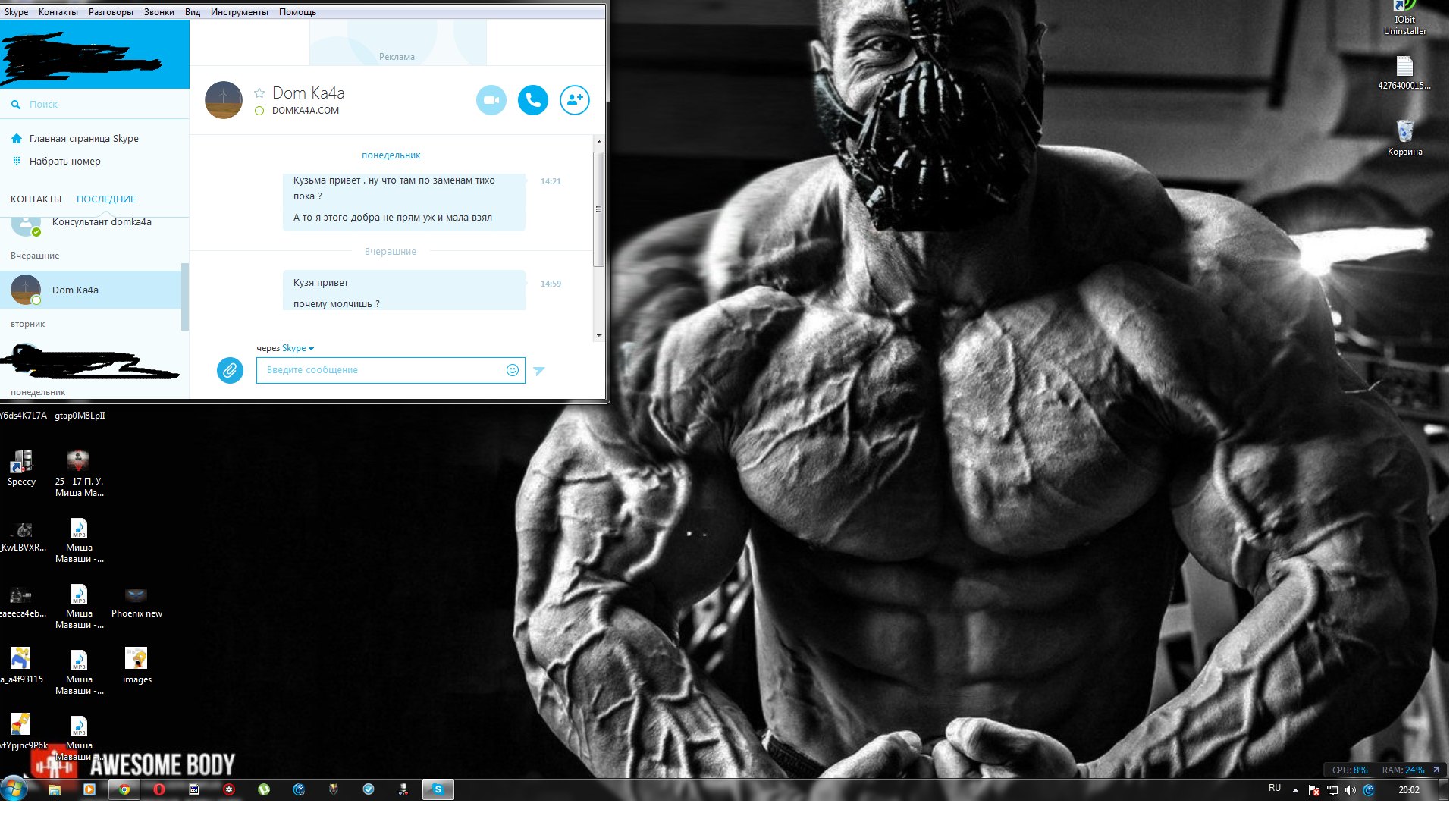This screenshot has width=1456, height=819.
Task: Show hidden system tray icons arrow
Action: coord(1295,790)
